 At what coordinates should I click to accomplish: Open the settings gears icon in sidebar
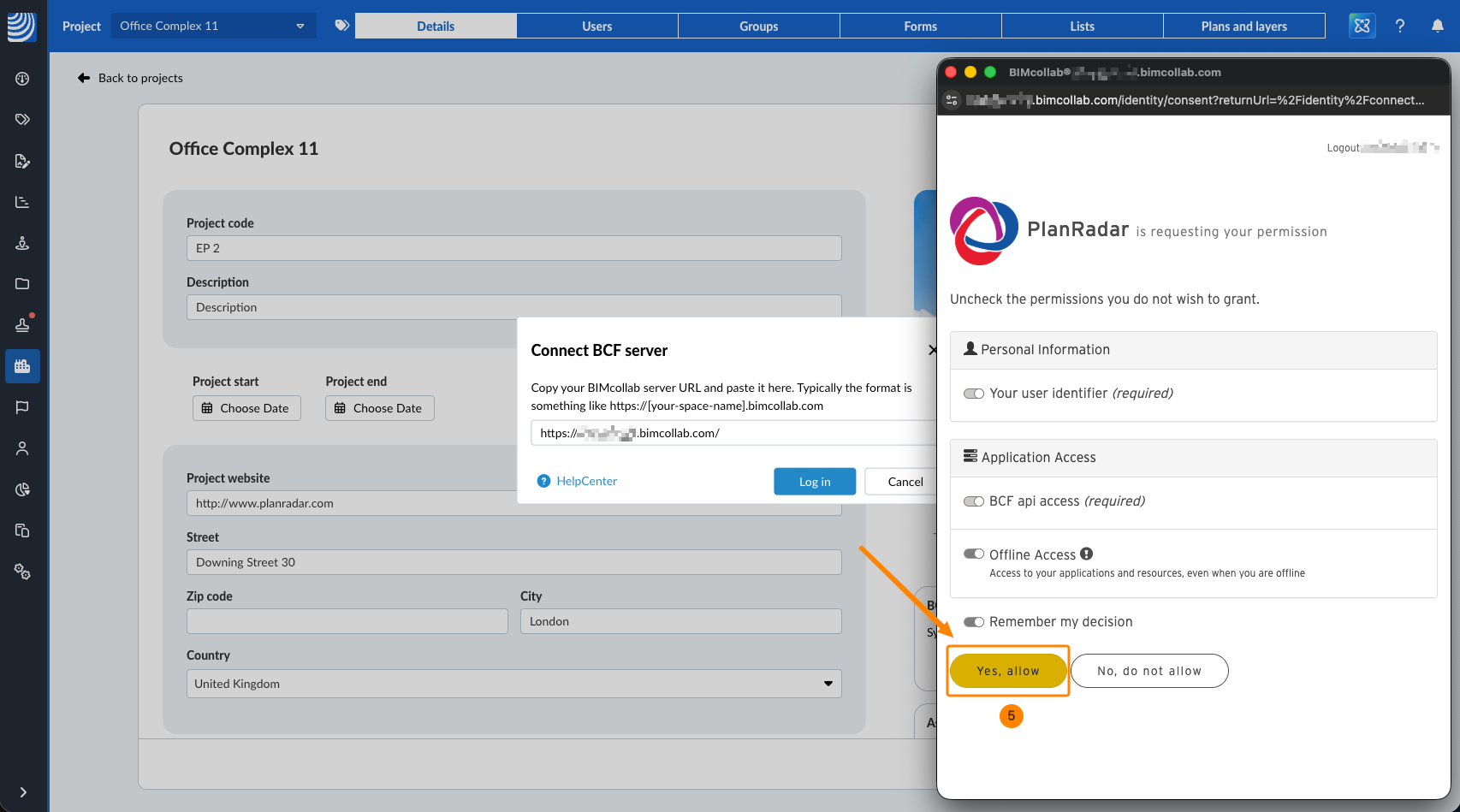point(22,572)
